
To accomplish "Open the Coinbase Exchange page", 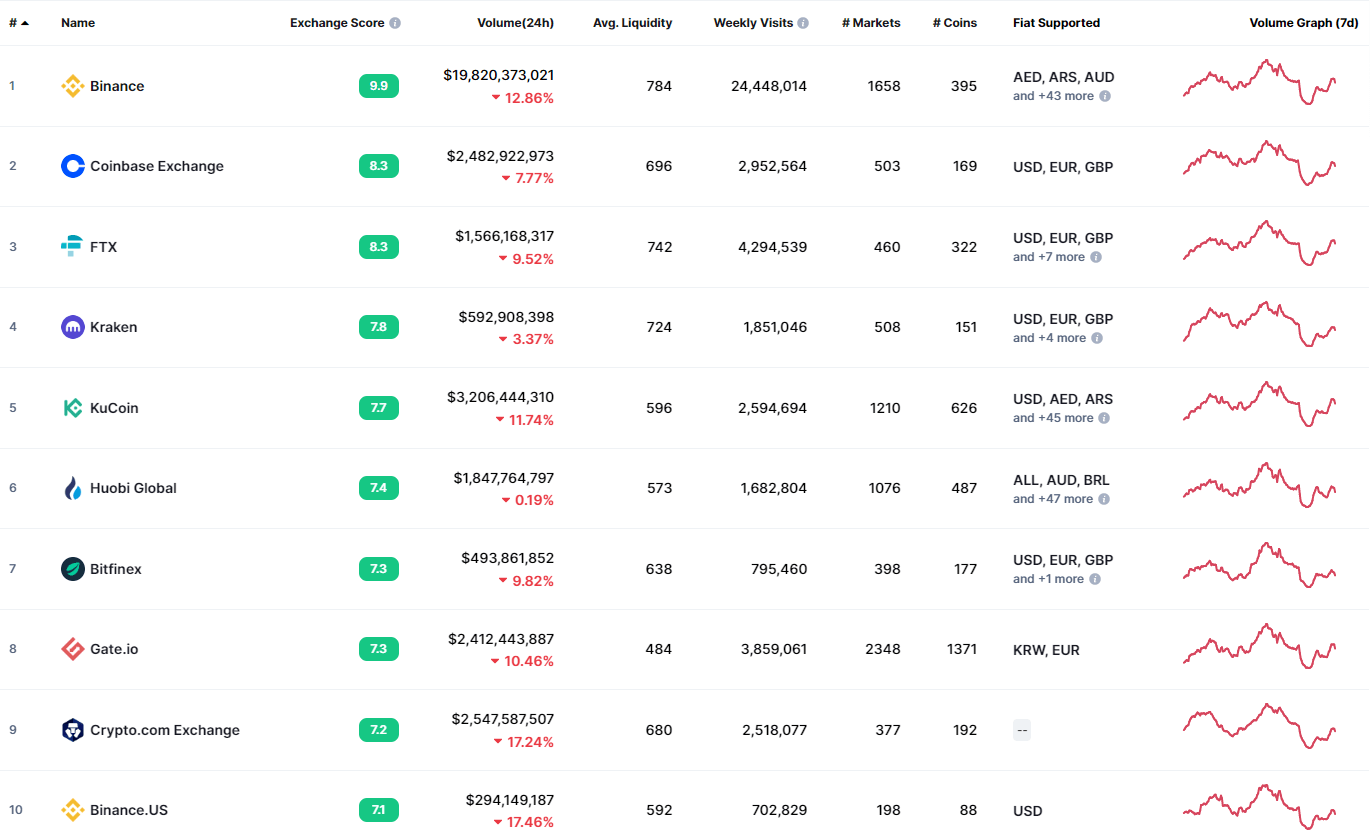I will click(157, 166).
